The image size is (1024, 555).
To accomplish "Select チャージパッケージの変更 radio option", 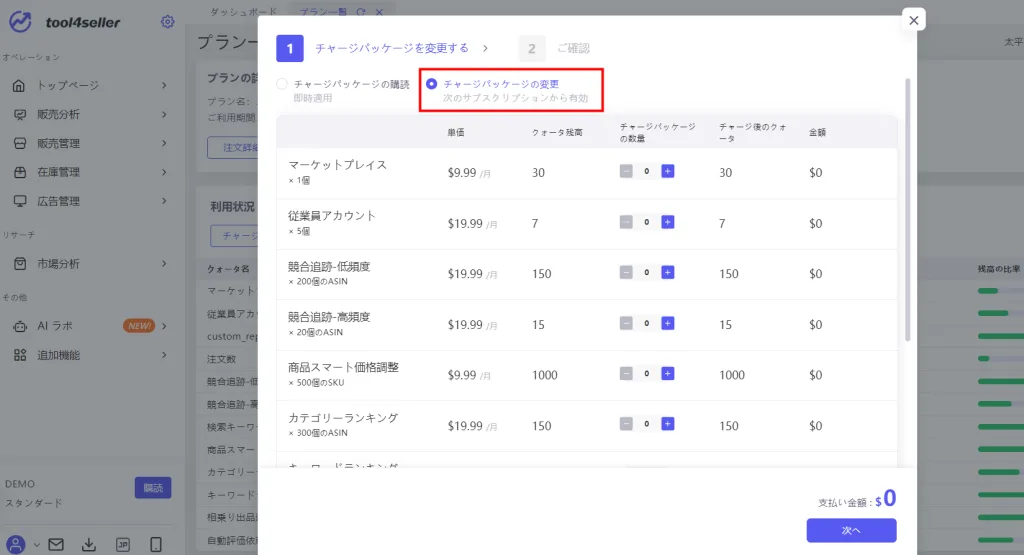I will click(432, 84).
